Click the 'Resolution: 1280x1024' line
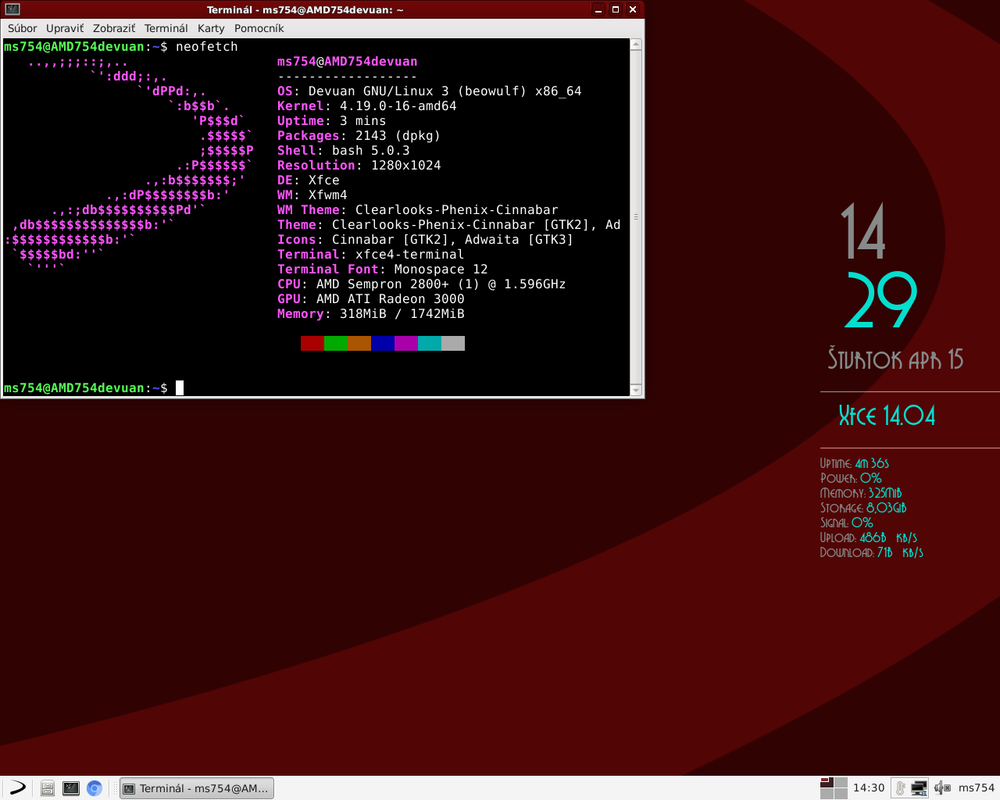This screenshot has height=800, width=1000. tap(359, 165)
